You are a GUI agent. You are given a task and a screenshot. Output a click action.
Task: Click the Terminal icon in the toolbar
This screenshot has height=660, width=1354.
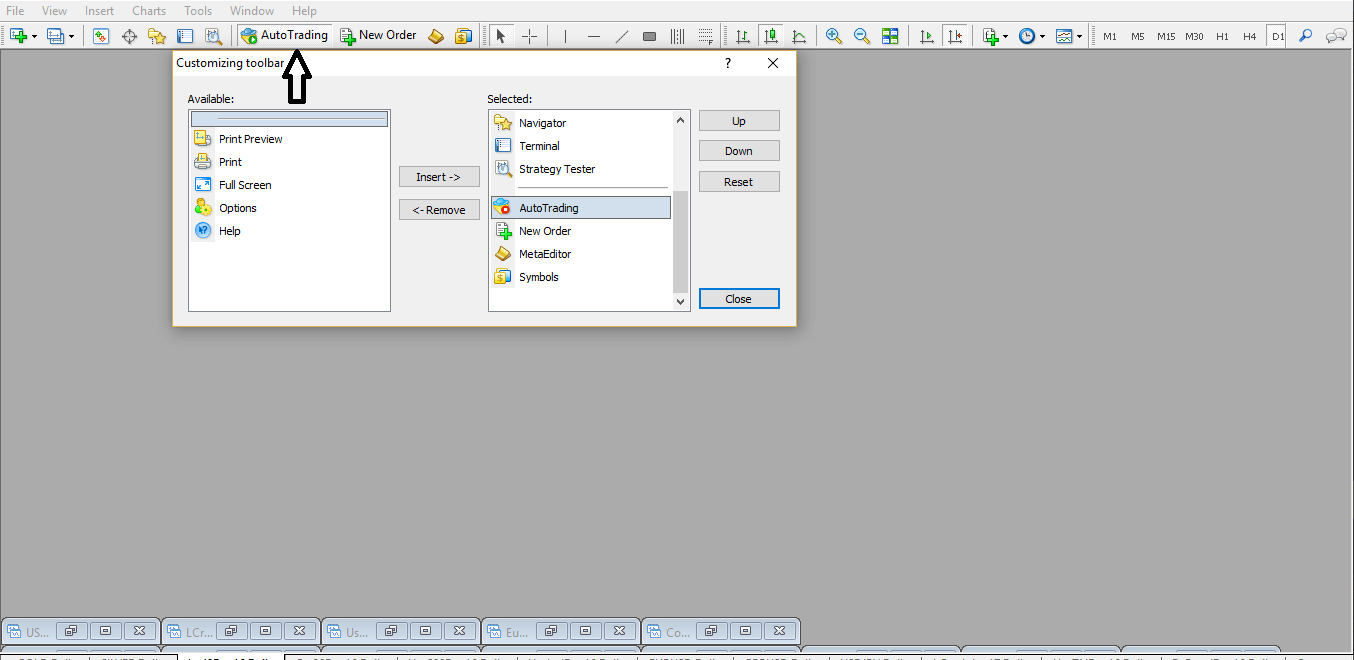click(185, 36)
